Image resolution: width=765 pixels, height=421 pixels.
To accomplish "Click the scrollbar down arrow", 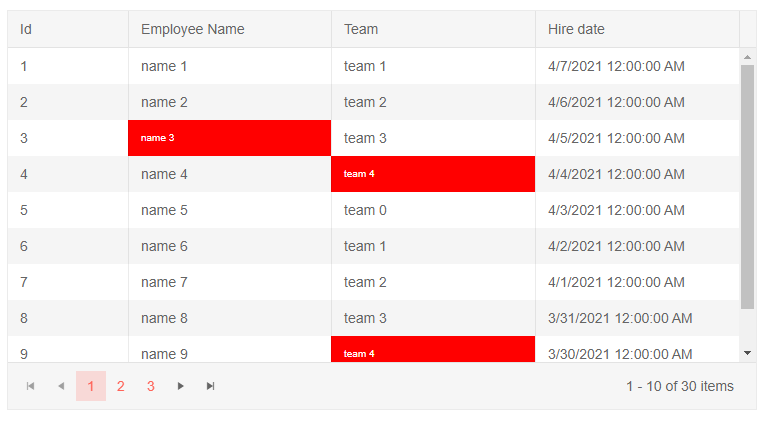I will 747,353.
